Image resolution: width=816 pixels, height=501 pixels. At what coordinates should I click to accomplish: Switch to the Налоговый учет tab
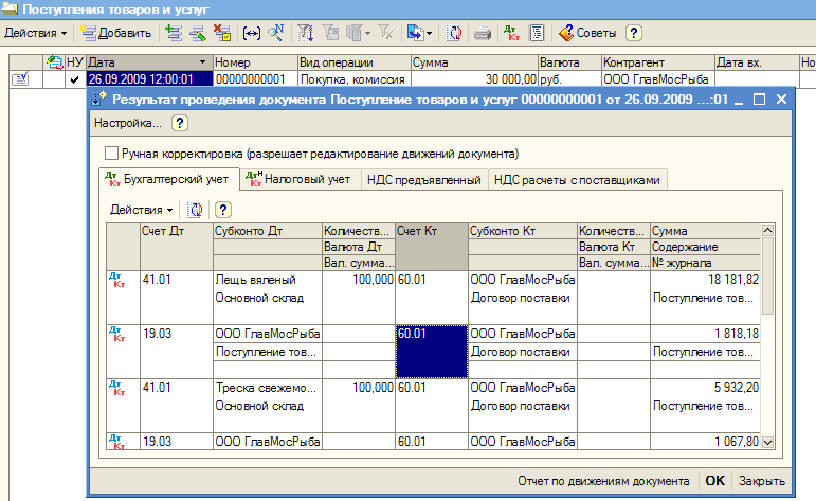click(296, 180)
